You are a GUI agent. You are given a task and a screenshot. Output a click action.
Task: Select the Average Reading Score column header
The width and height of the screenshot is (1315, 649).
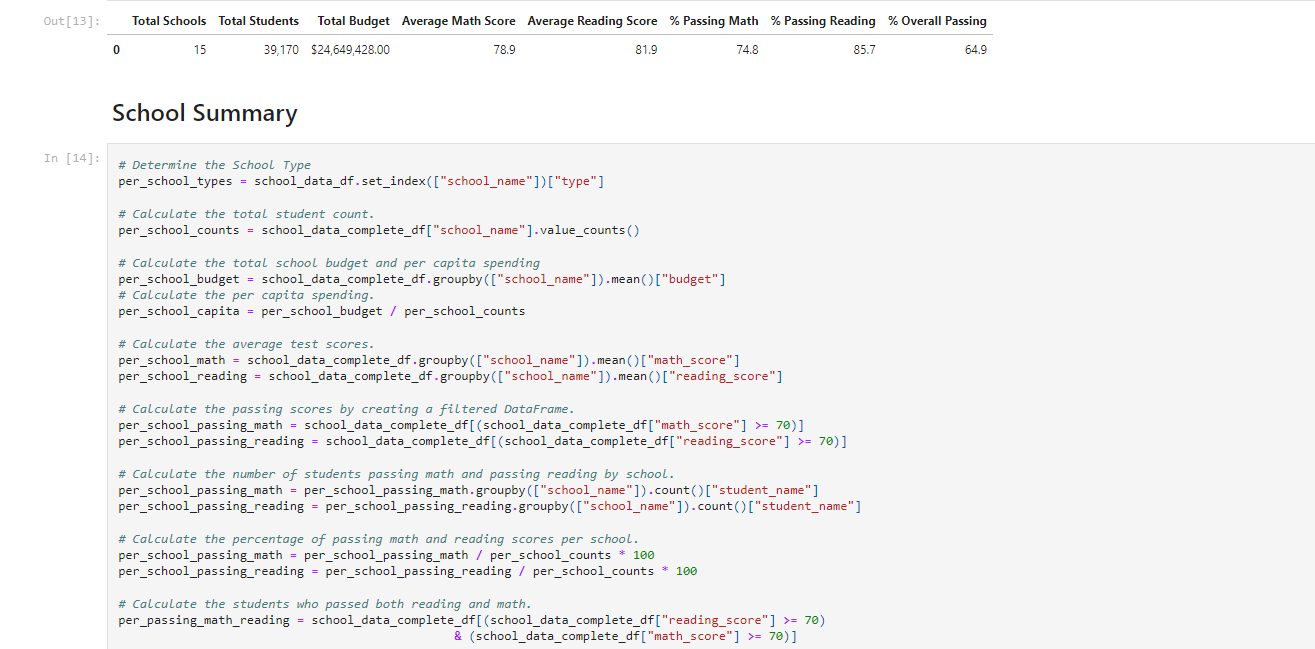pos(592,21)
